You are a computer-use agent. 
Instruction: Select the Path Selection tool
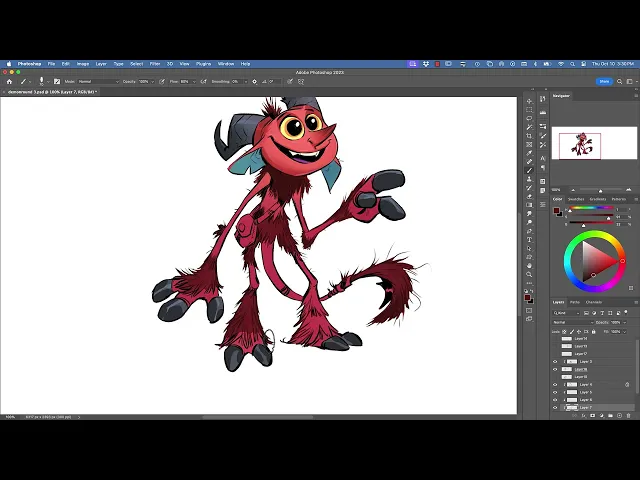(529, 249)
